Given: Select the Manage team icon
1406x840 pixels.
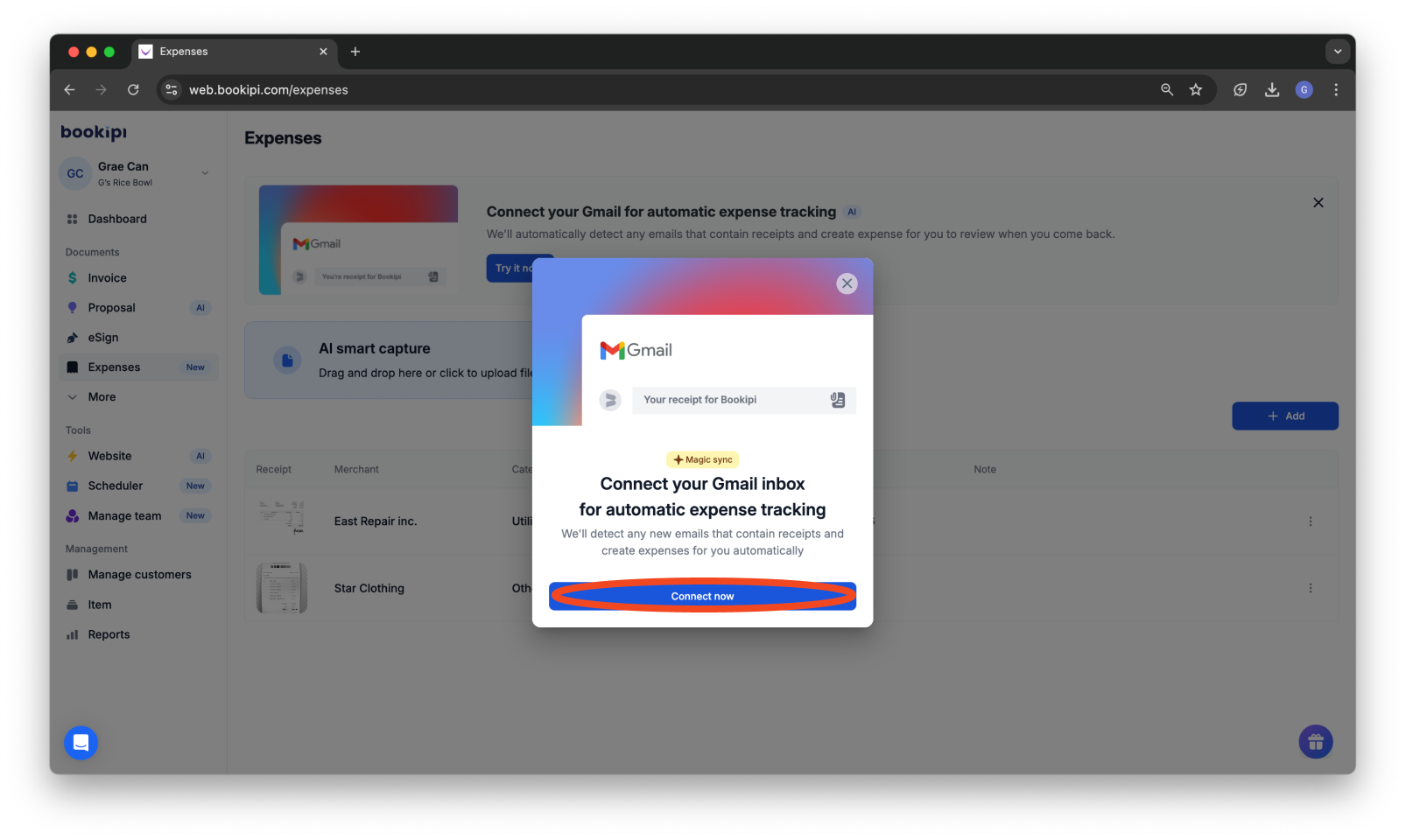Looking at the screenshot, I should [73, 515].
